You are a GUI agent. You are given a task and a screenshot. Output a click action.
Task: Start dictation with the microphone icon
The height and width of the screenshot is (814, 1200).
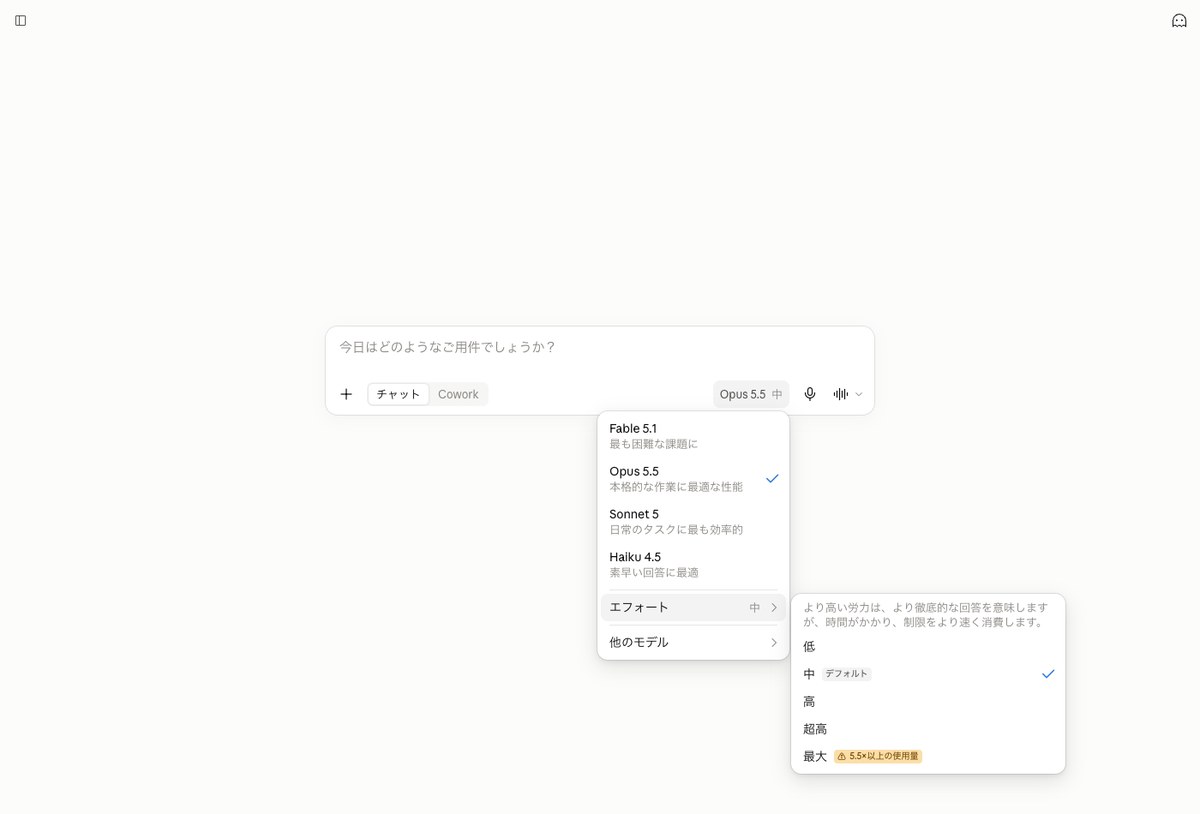(810, 394)
